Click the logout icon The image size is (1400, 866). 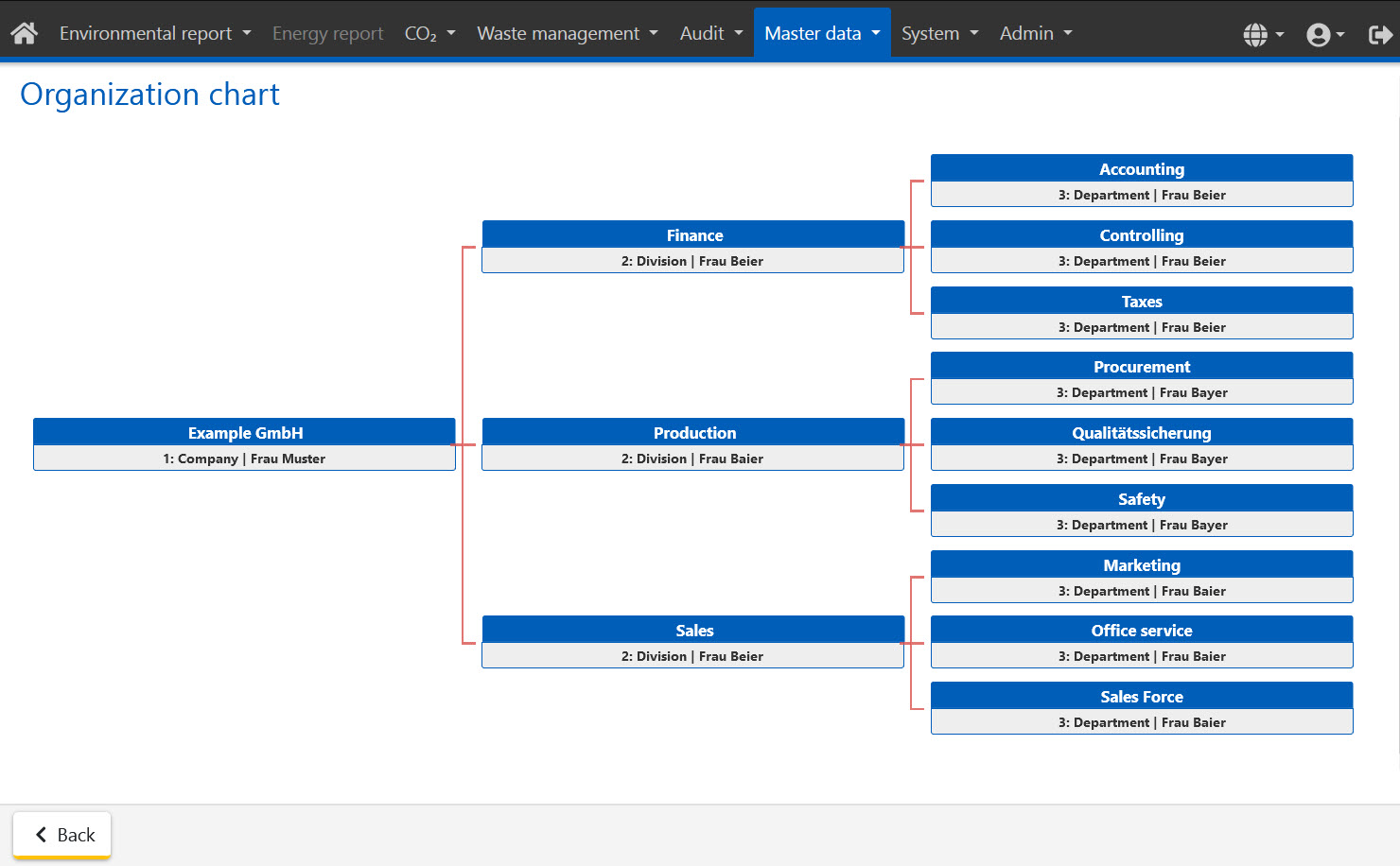[x=1379, y=34]
